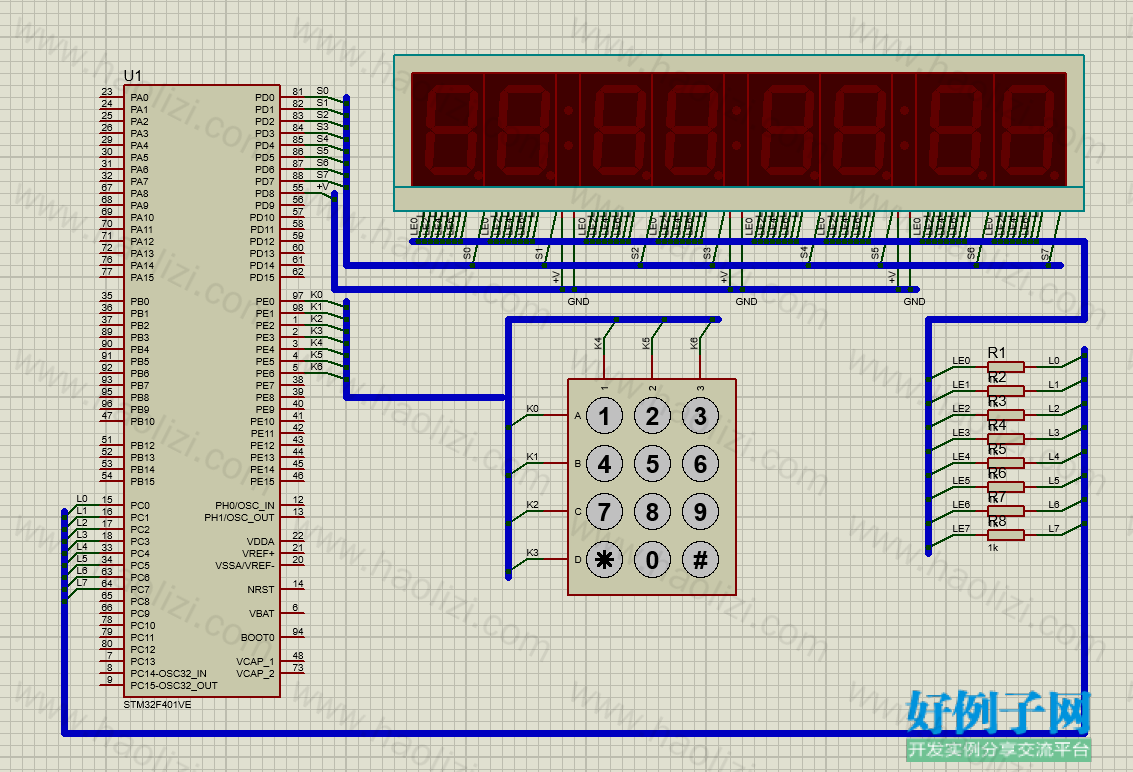
Task: Click the PH1/OSC_OUT pin label
Action: (x=240, y=518)
